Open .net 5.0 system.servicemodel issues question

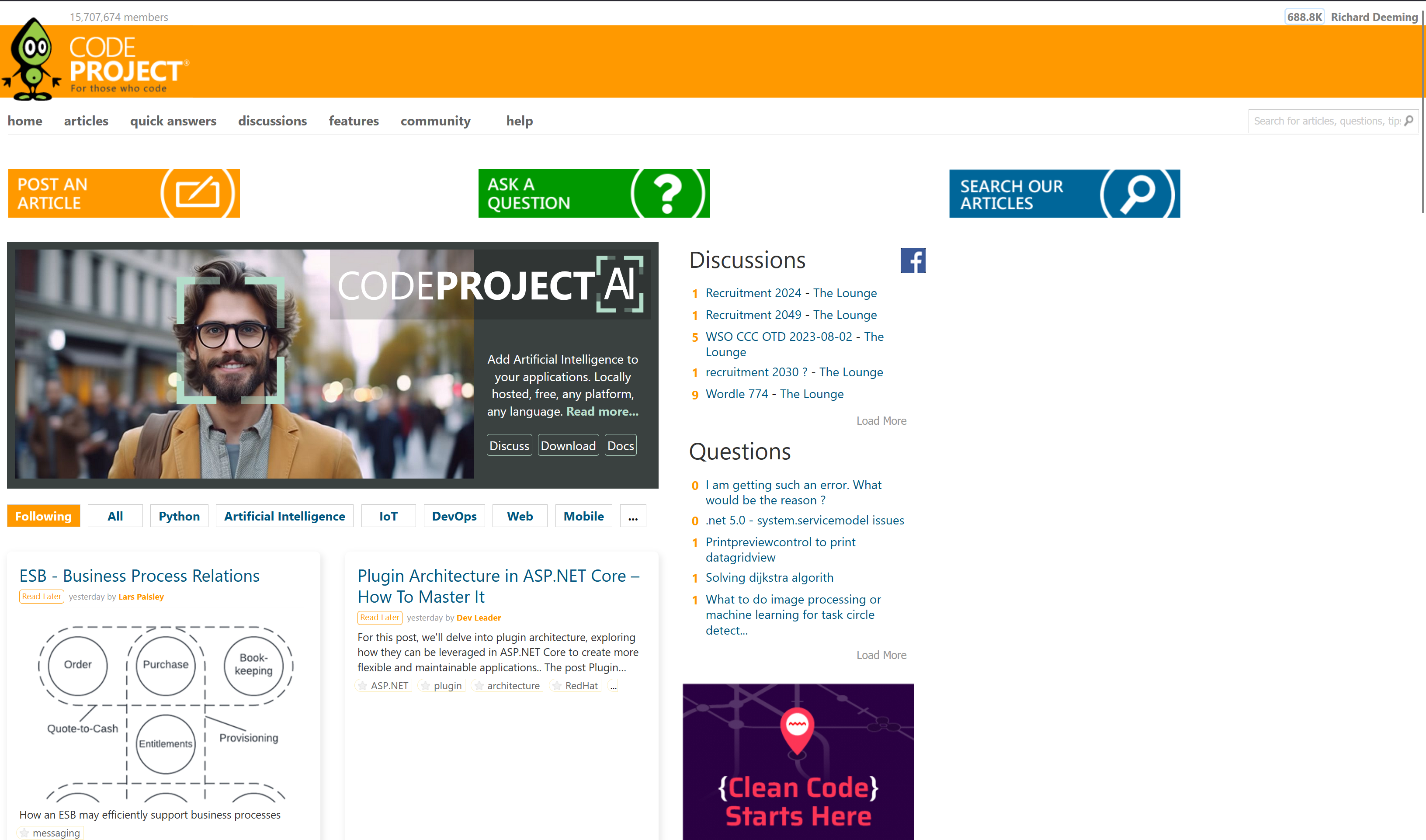click(x=805, y=520)
